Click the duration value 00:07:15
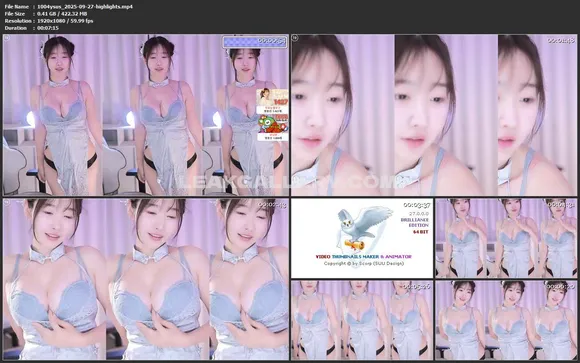Screen dimensions: 580x363 48,28
